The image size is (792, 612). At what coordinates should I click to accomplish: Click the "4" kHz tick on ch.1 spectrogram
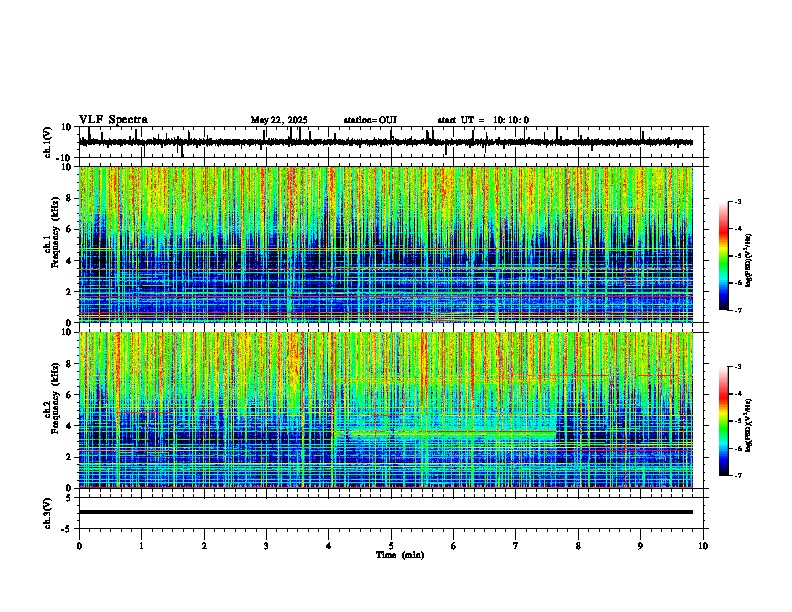pos(69,261)
